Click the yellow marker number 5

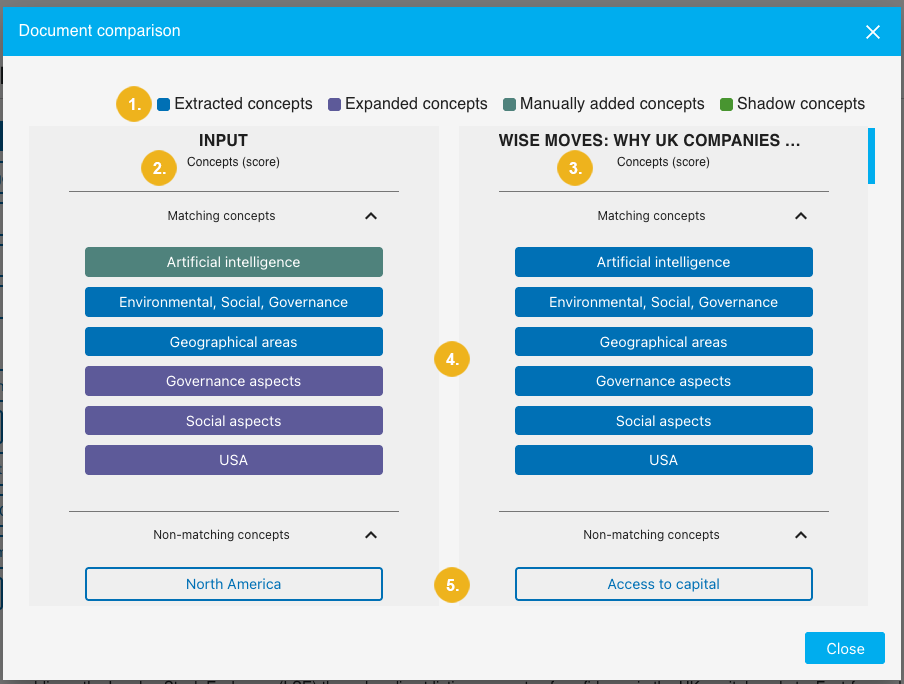pos(452,586)
